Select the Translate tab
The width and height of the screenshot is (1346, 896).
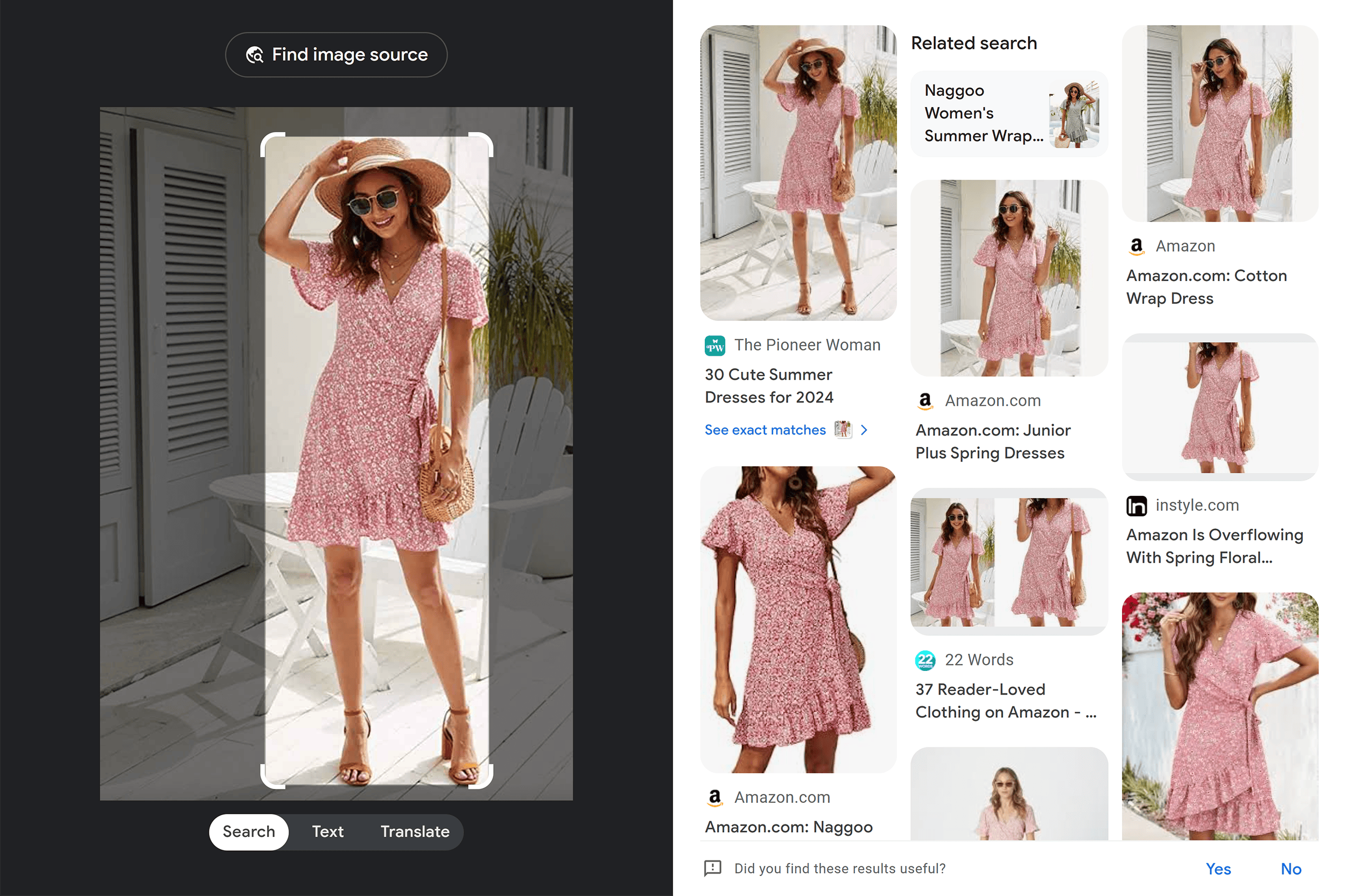coord(413,831)
